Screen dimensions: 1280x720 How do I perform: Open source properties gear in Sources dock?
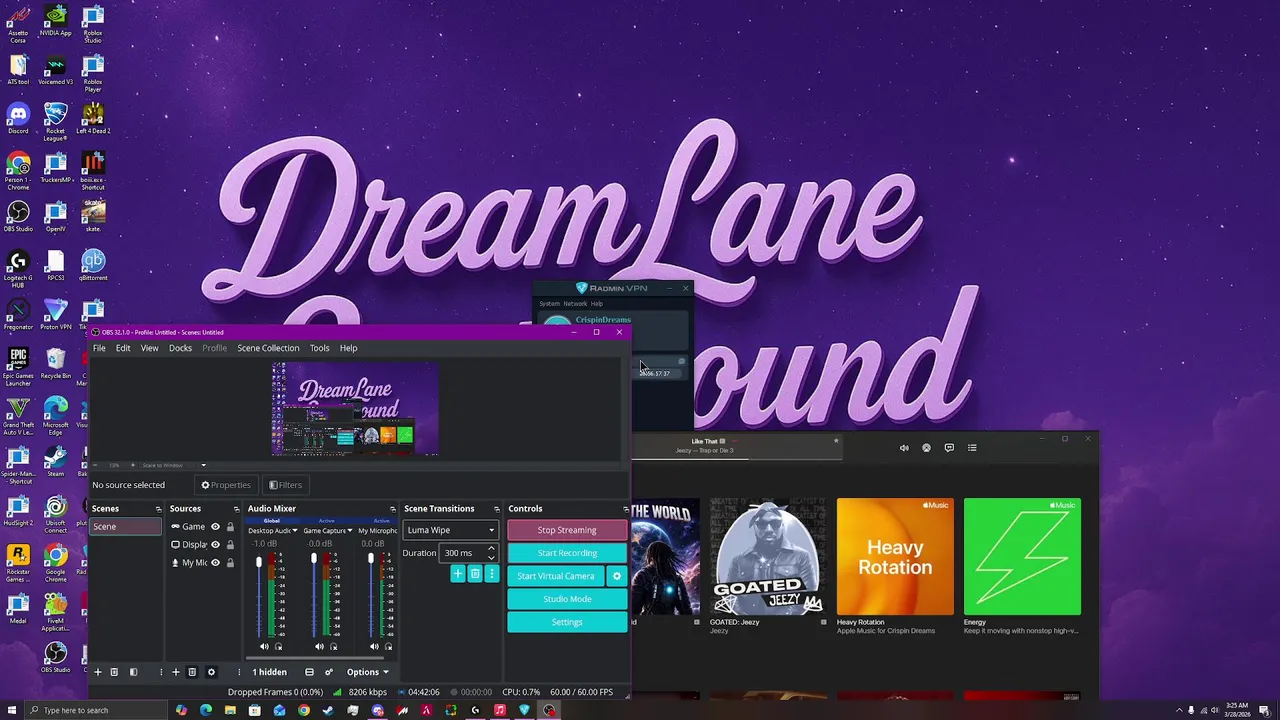(x=211, y=672)
